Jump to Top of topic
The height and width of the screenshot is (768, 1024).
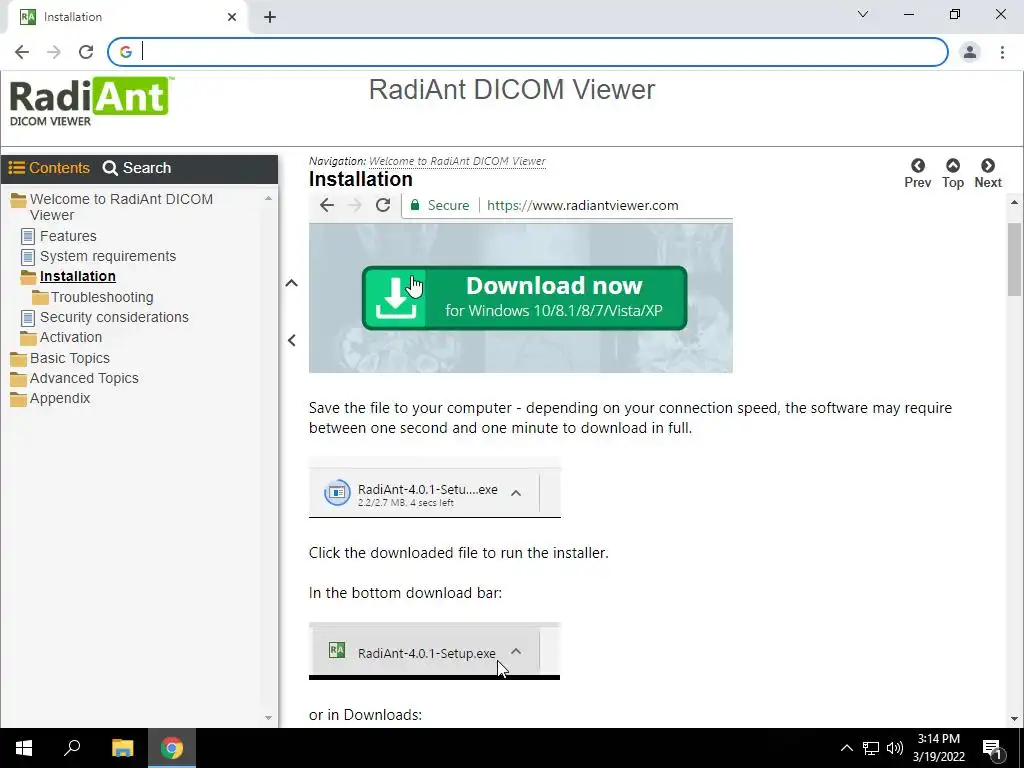click(953, 174)
